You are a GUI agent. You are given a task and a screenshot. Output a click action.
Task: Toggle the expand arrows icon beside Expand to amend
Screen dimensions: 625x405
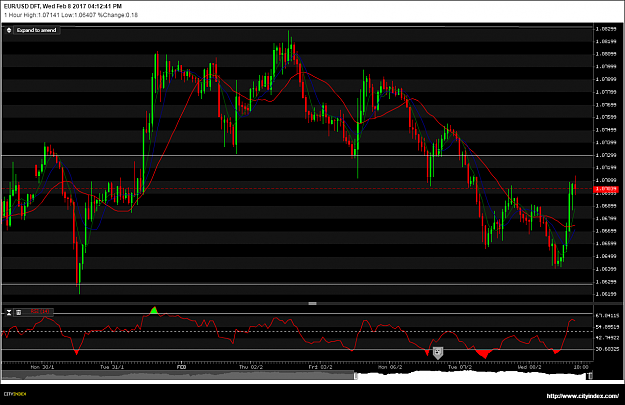[9, 30]
